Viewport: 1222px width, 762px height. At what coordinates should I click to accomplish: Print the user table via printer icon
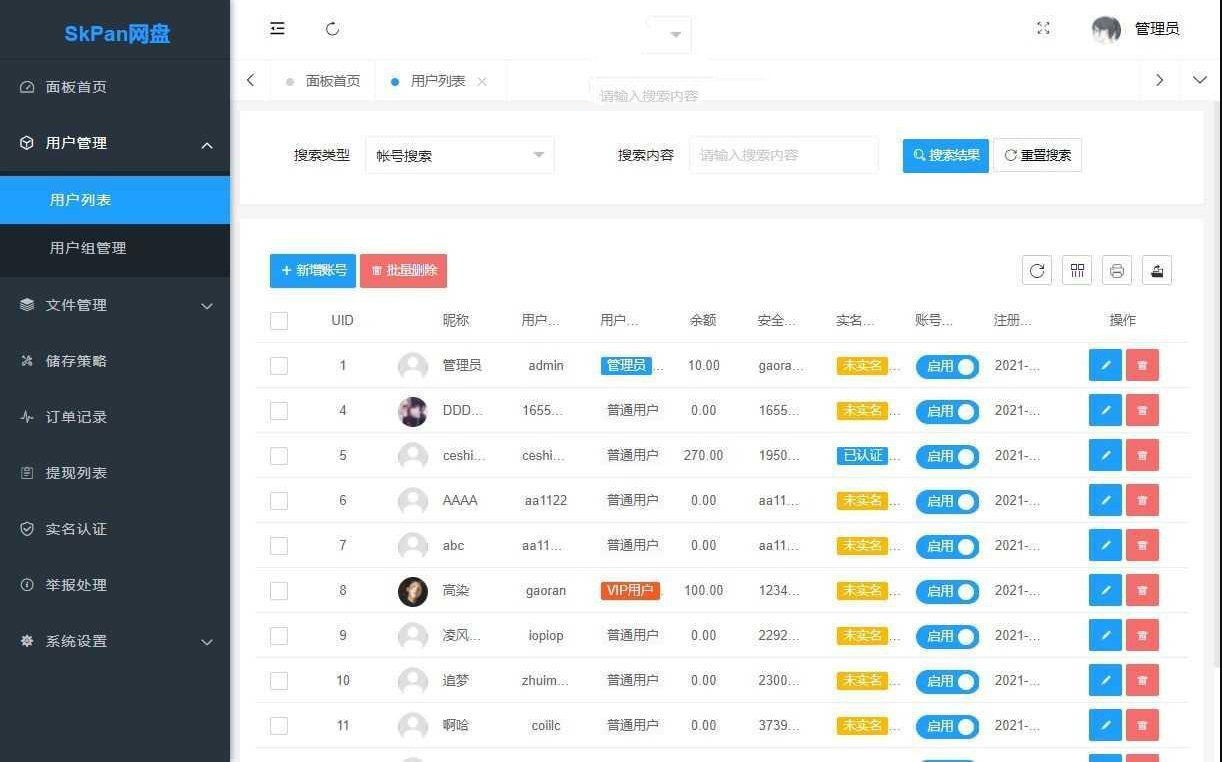click(1117, 270)
